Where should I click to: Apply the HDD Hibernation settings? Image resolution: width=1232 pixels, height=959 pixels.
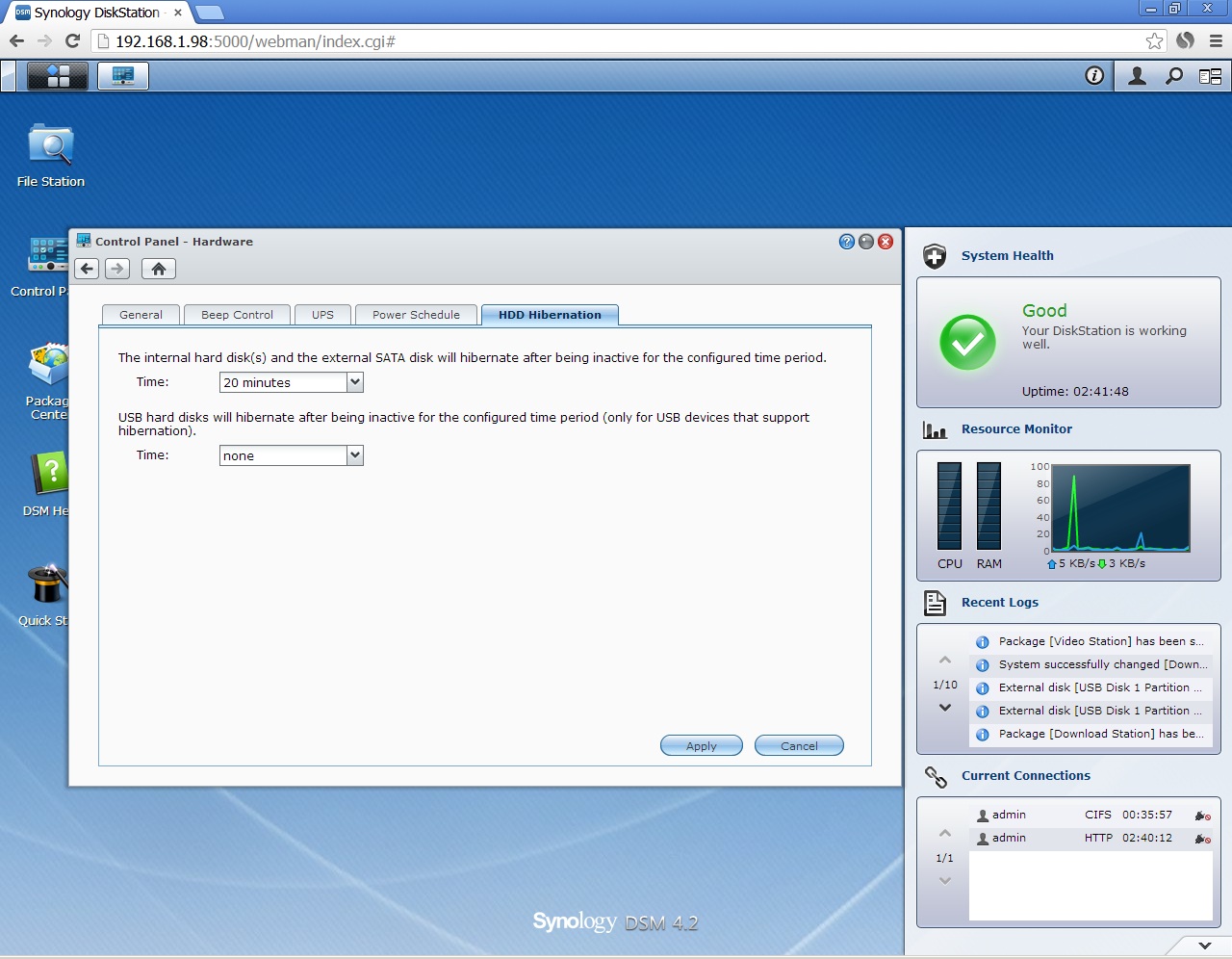point(701,745)
